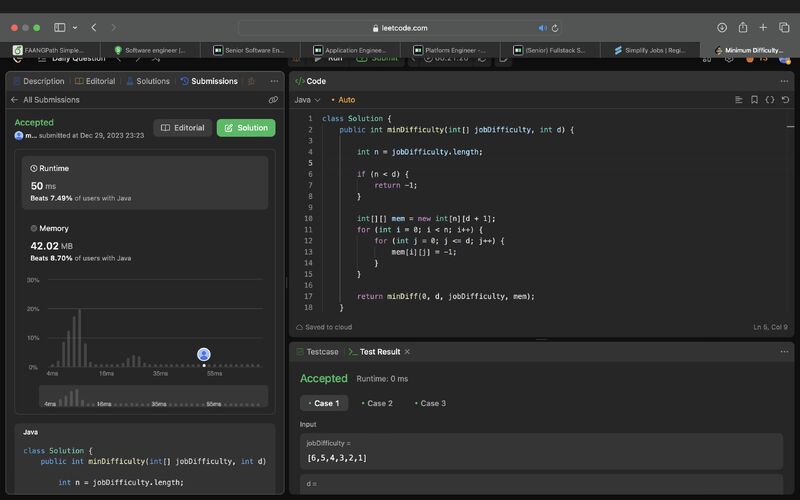
Task: Open the sidebar options chevron in Safari
Action: (75, 28)
